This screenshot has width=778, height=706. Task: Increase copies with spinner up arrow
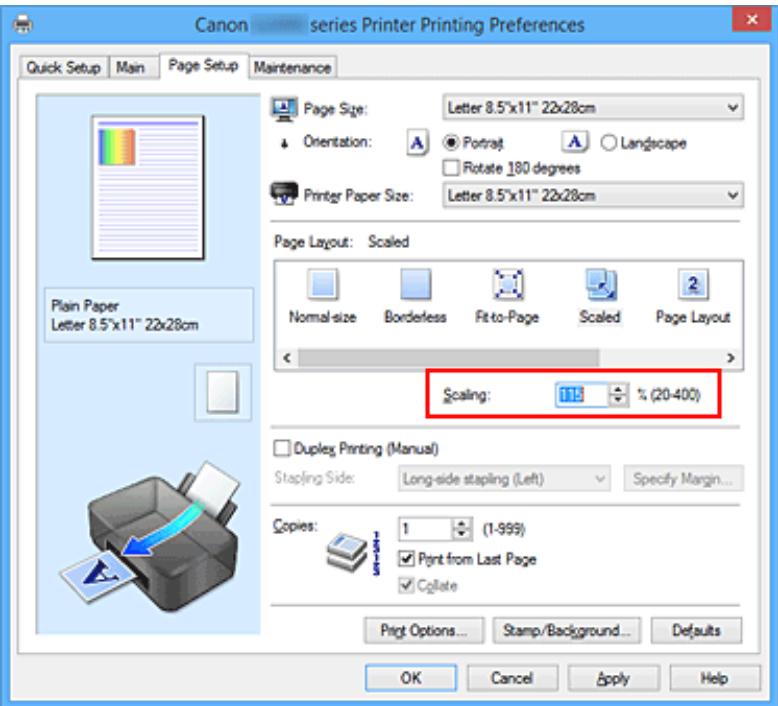462,524
